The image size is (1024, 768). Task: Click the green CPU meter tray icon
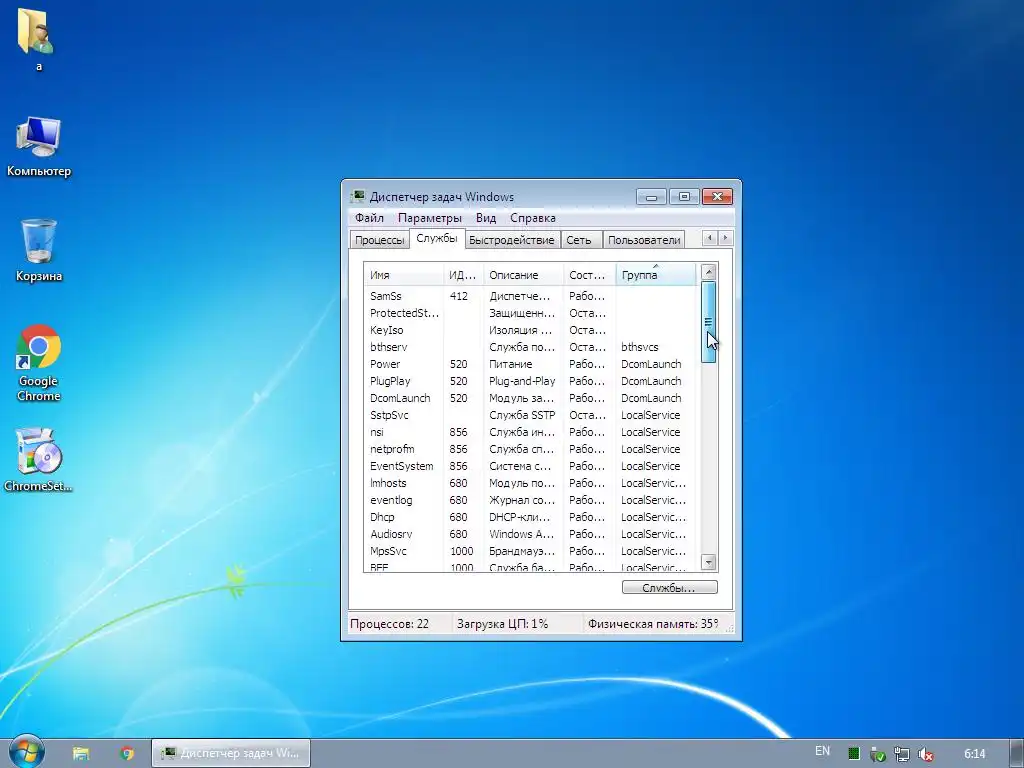coord(853,754)
